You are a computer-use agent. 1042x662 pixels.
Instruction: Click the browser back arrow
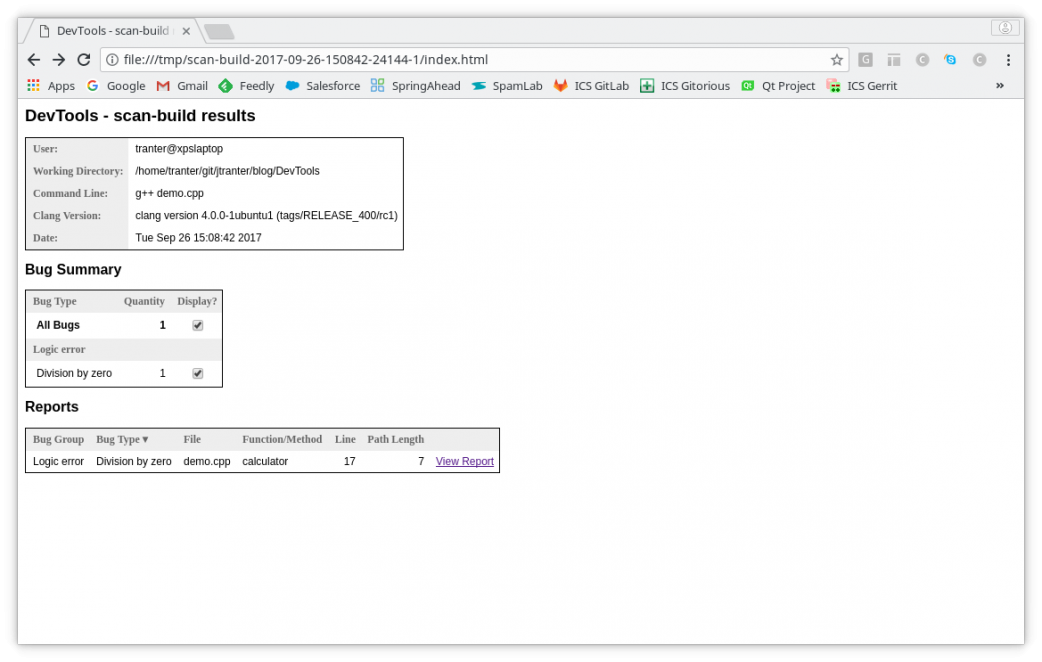click(34, 60)
